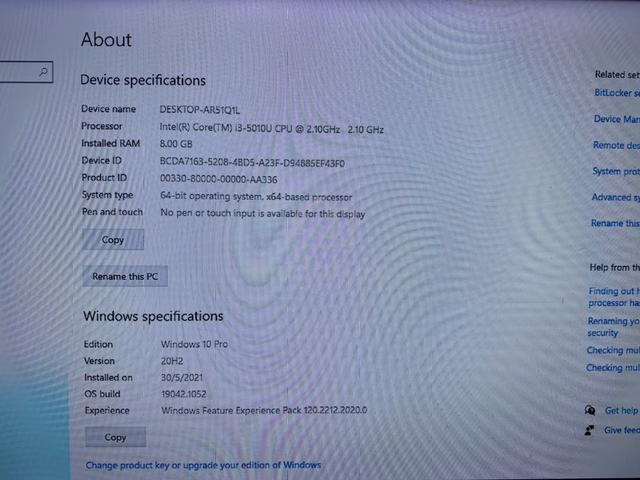Select device name DESKTOP-AR51Q1L
Image resolution: width=640 pixels, height=480 pixels.
pyautogui.click(x=200, y=110)
